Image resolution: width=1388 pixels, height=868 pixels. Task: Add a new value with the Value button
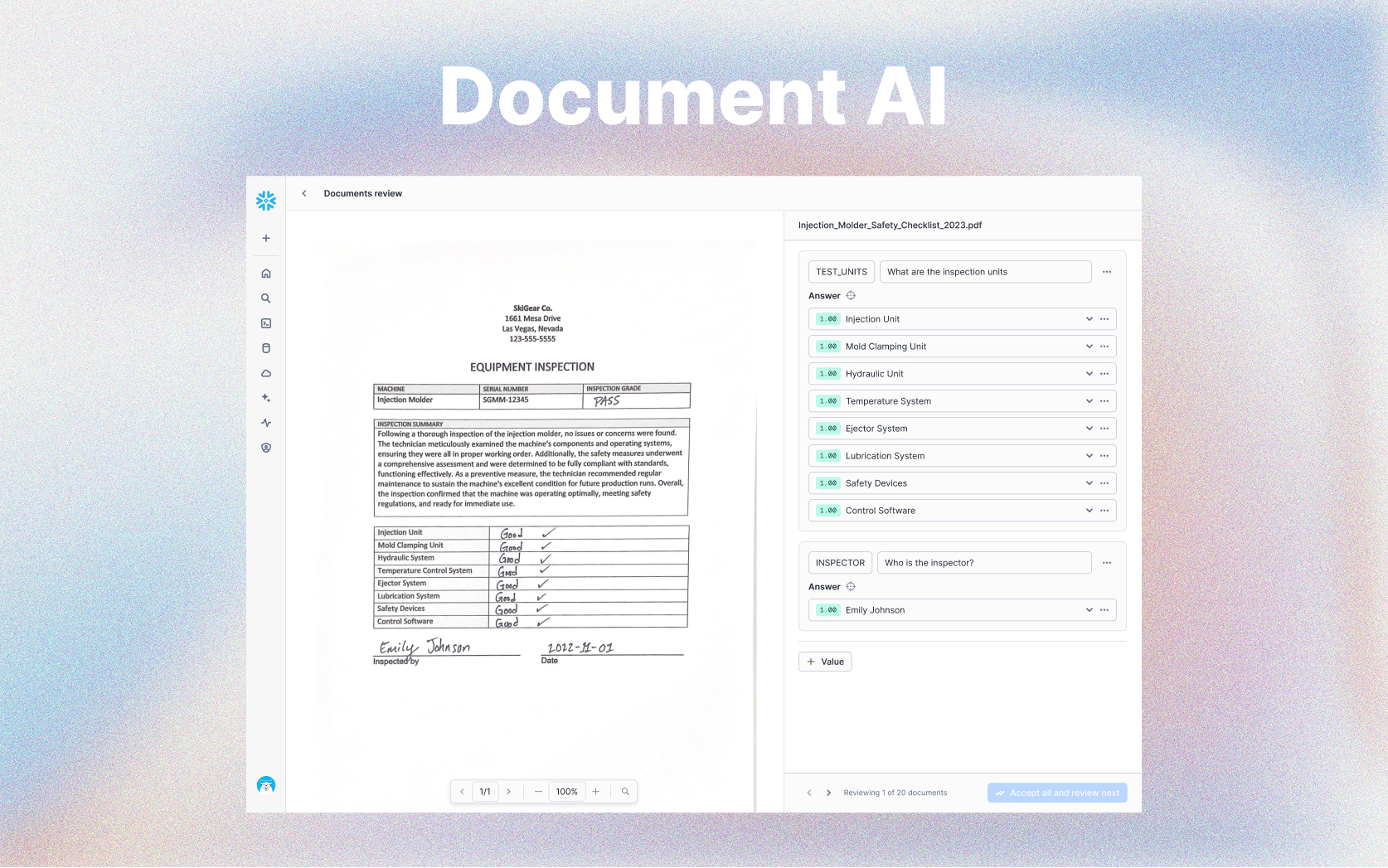point(825,662)
